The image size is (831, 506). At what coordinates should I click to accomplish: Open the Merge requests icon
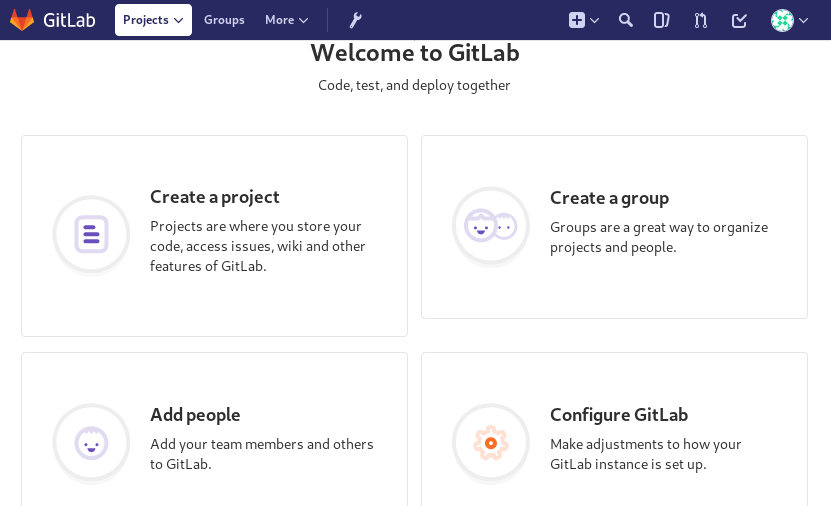pyautogui.click(x=700, y=20)
